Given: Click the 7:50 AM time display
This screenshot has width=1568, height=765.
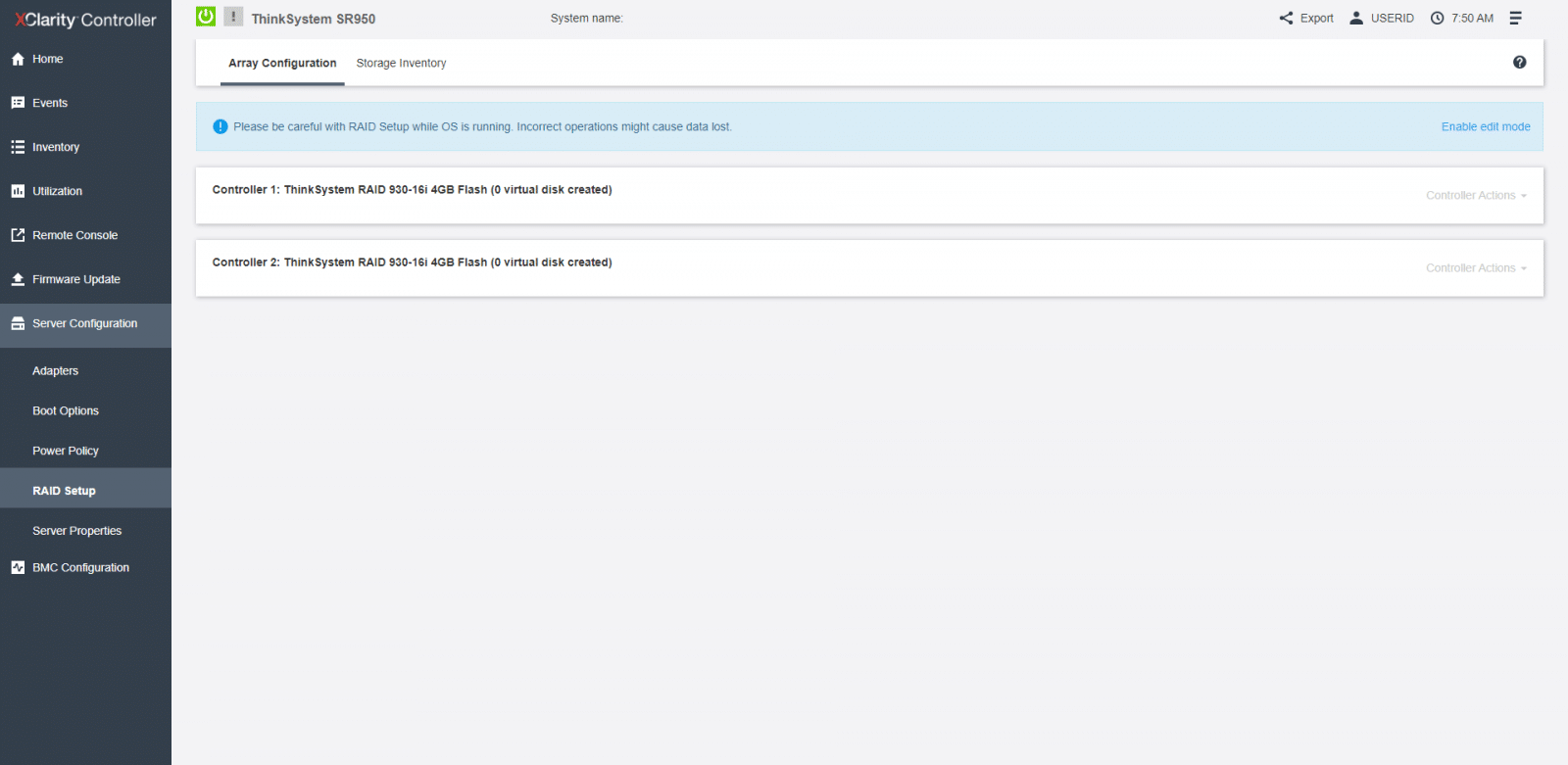Looking at the screenshot, I should pyautogui.click(x=1472, y=18).
